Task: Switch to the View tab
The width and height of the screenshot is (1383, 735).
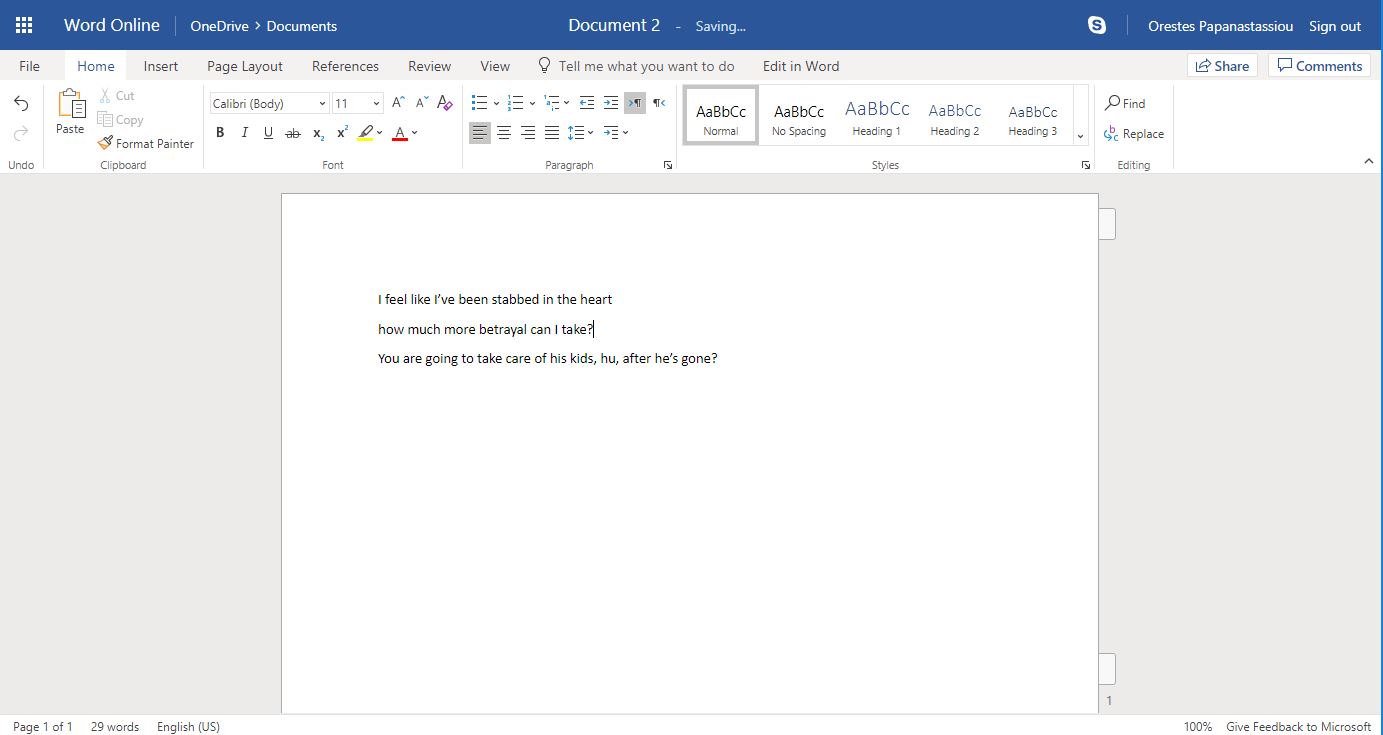Action: click(495, 66)
